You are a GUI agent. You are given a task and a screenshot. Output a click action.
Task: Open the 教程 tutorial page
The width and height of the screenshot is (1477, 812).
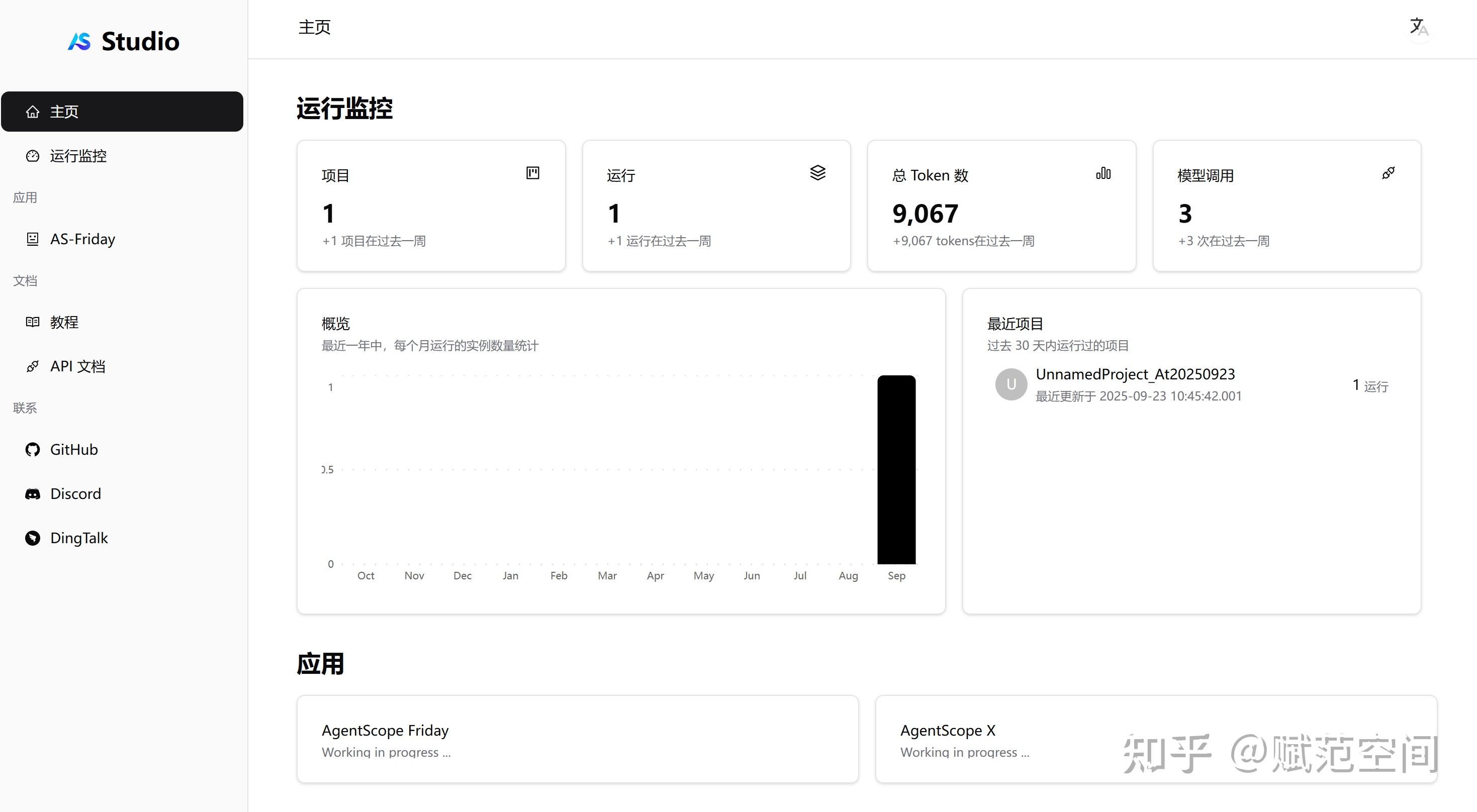tap(64, 322)
